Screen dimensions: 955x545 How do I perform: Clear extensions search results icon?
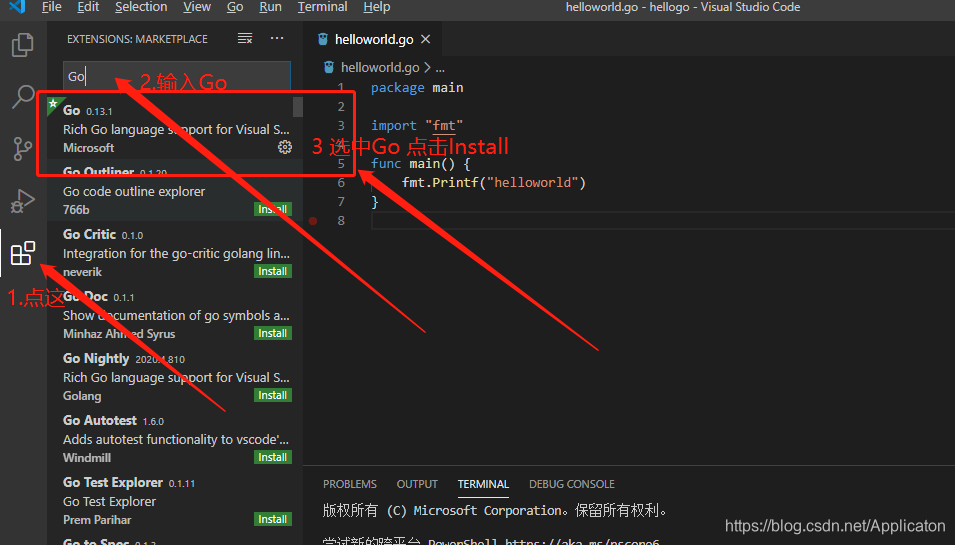245,38
